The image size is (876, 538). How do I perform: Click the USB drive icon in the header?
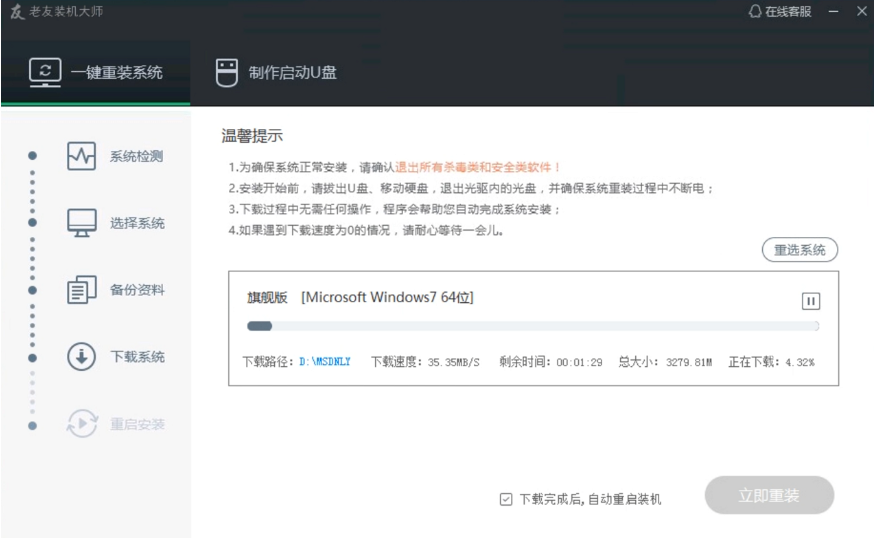click(x=227, y=73)
